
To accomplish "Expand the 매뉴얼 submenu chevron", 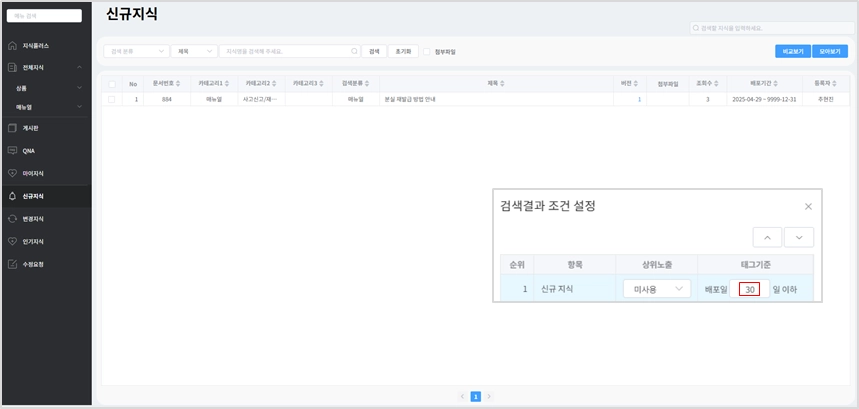I will 79,107.
